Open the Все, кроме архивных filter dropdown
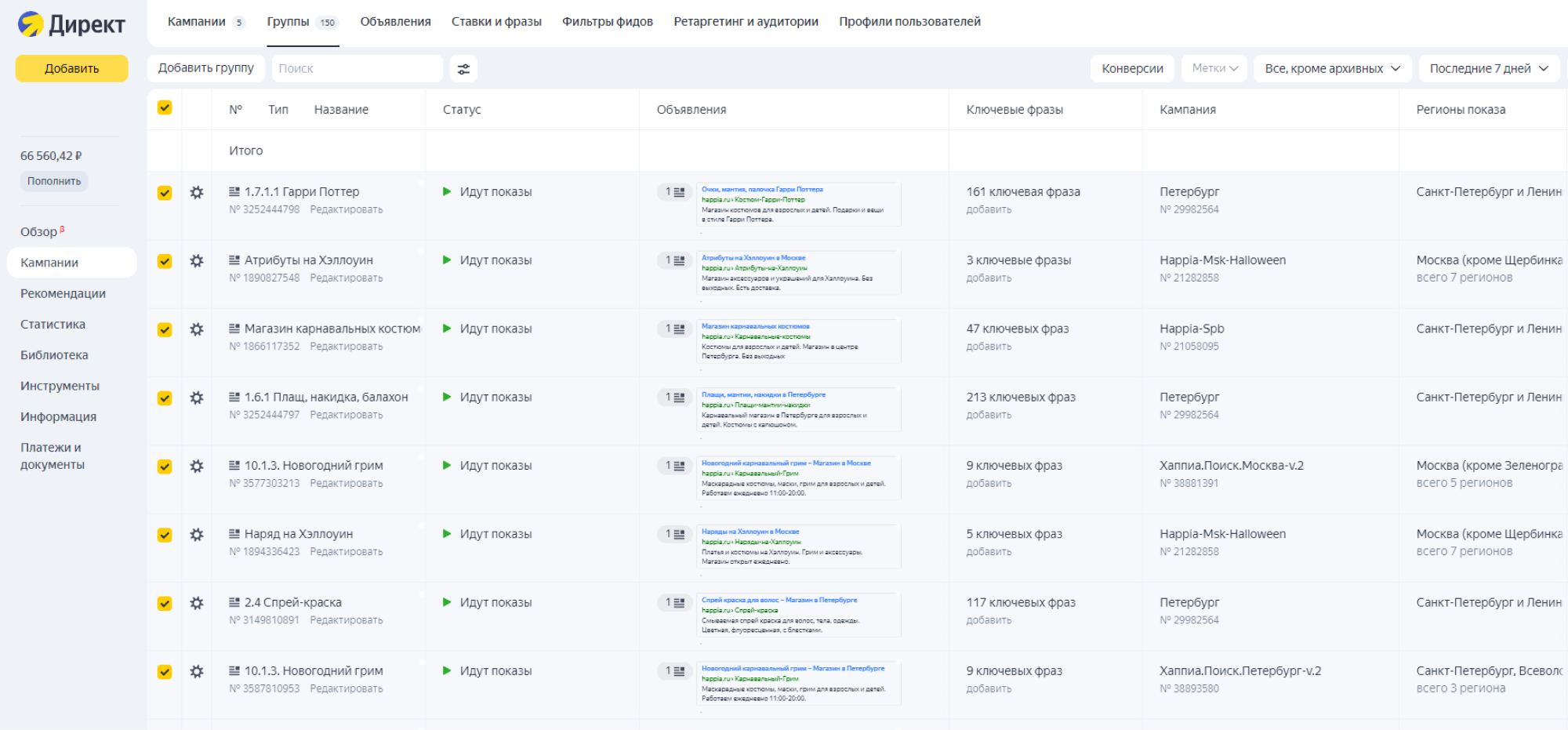The height and width of the screenshot is (730, 1568). coord(1333,69)
